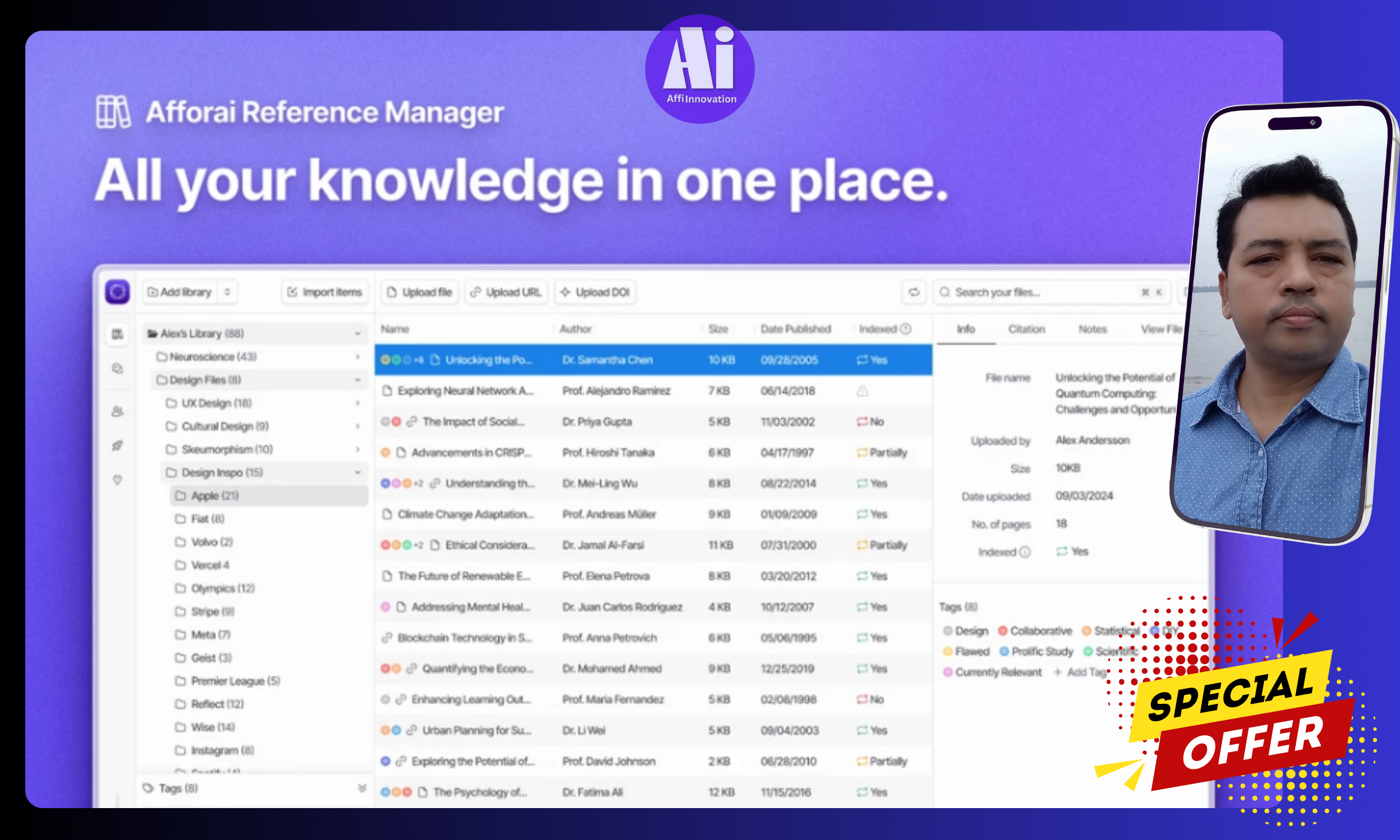Screen dimensions: 1400x840
Task: Click the rocket icon in the sidebar
Action: pyautogui.click(x=117, y=445)
